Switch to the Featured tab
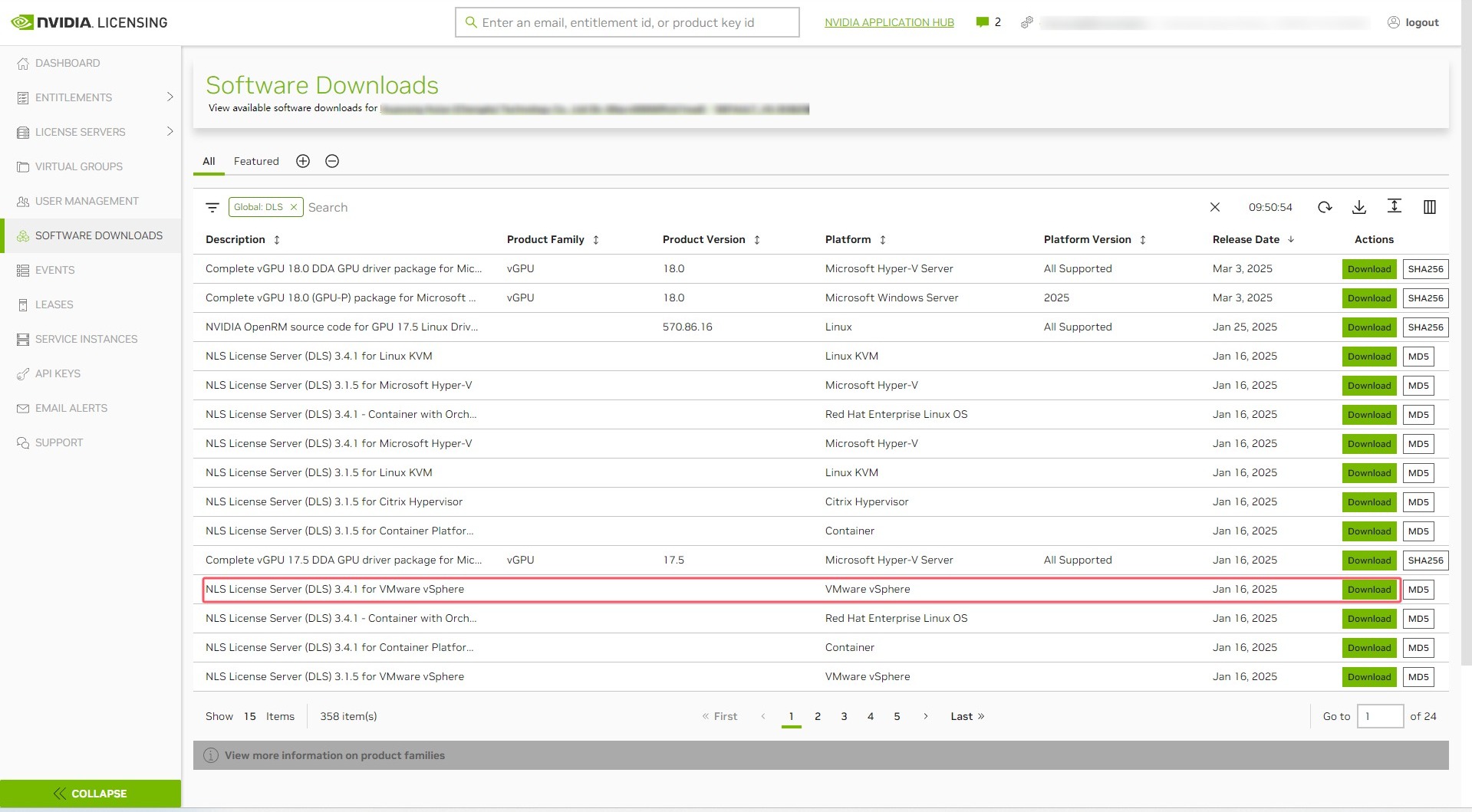Image resolution: width=1472 pixels, height=812 pixels. coord(256,161)
